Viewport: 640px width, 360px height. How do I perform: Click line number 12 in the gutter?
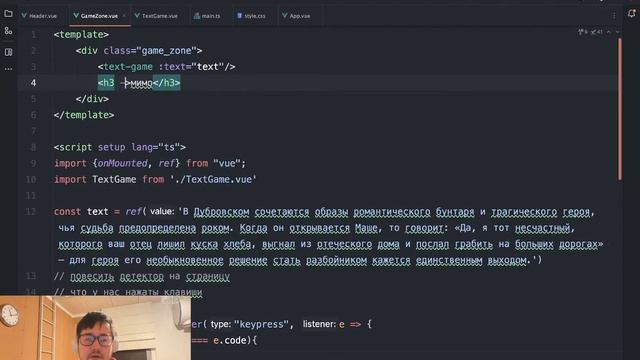click(x=31, y=212)
